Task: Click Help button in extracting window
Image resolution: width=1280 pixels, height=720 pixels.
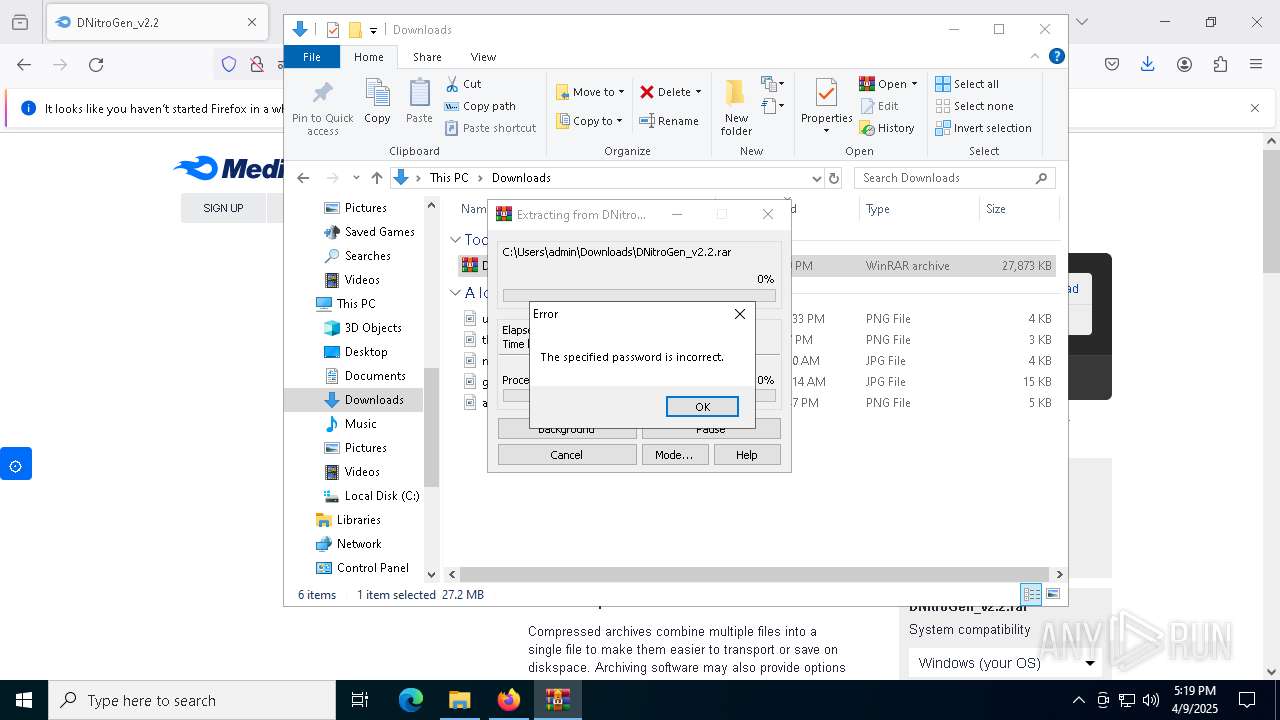Action: tap(747, 454)
